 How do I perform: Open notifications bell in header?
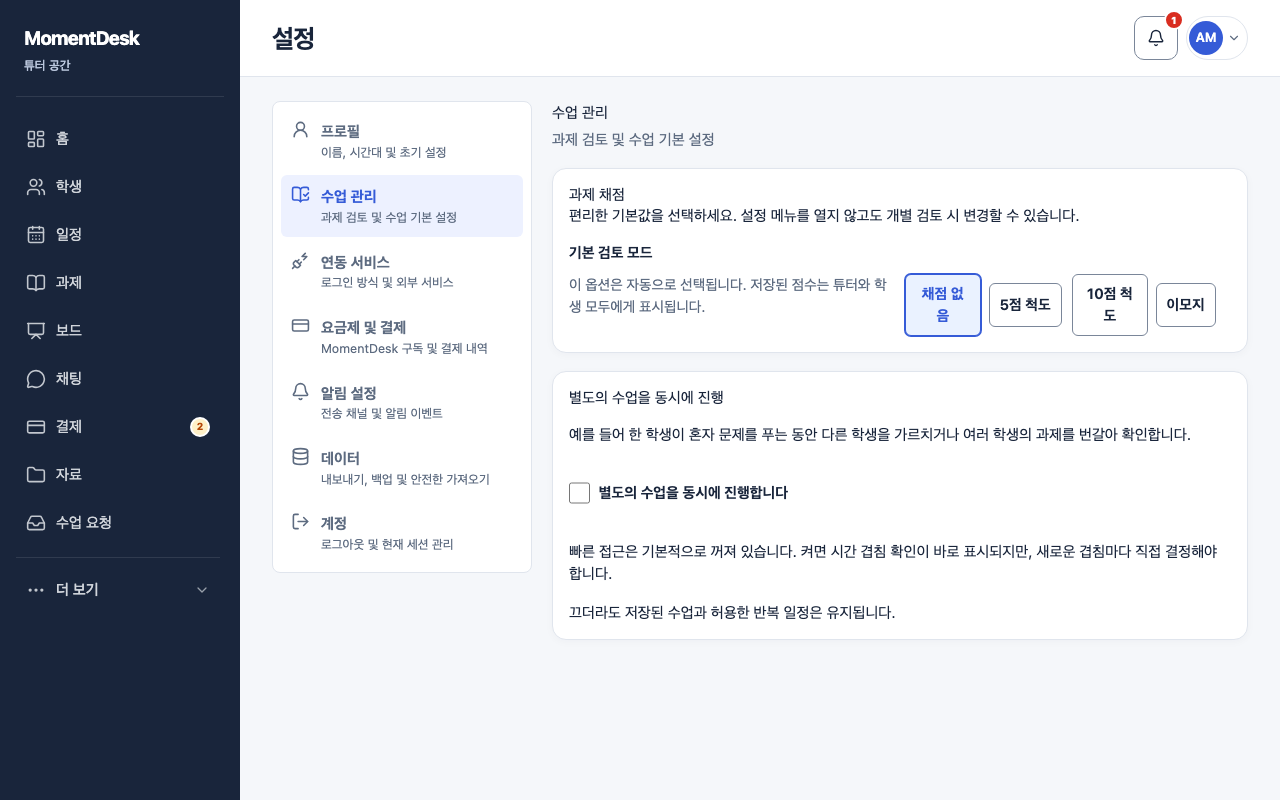click(1156, 38)
